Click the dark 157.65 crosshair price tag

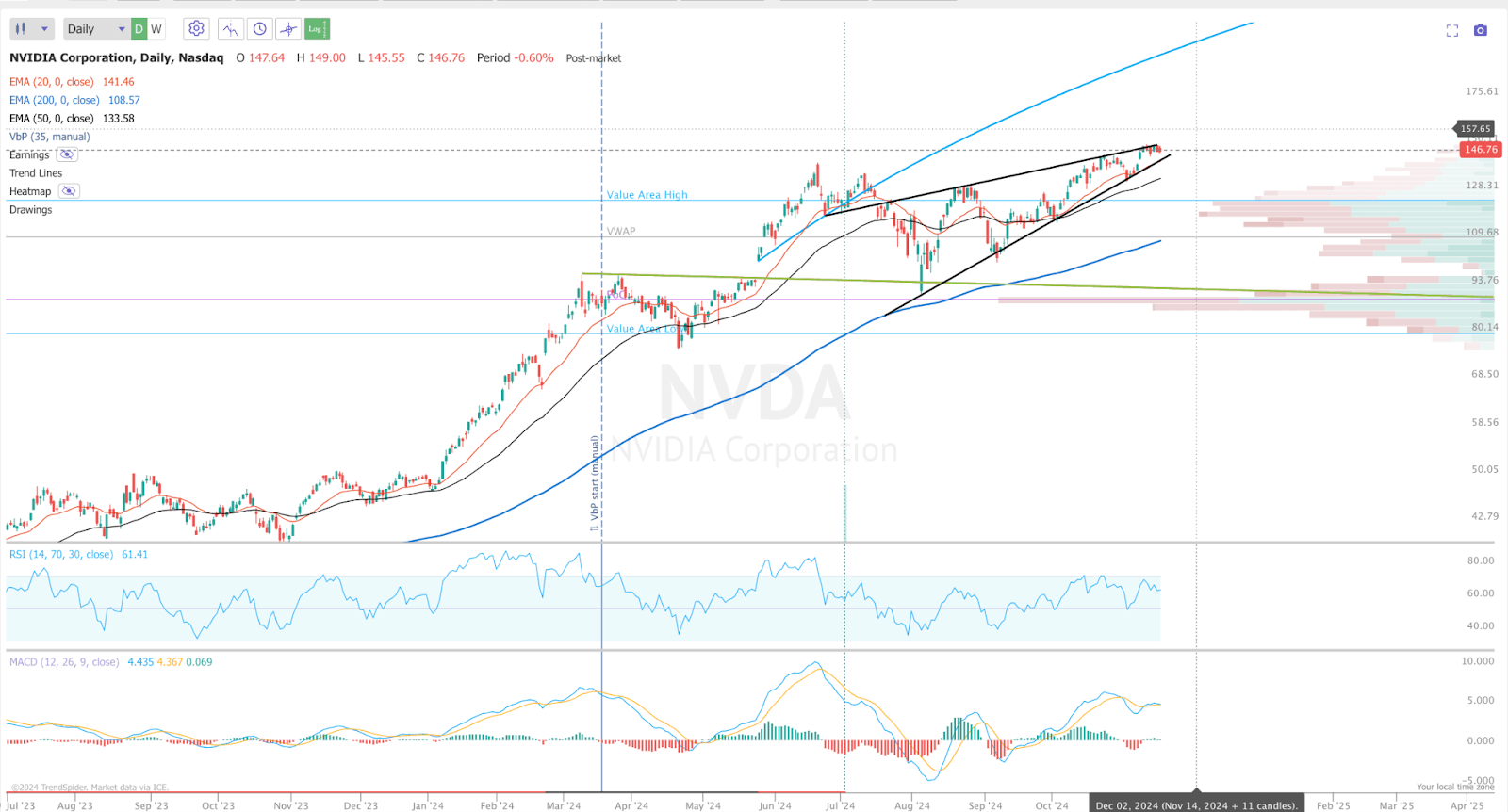[x=1476, y=129]
